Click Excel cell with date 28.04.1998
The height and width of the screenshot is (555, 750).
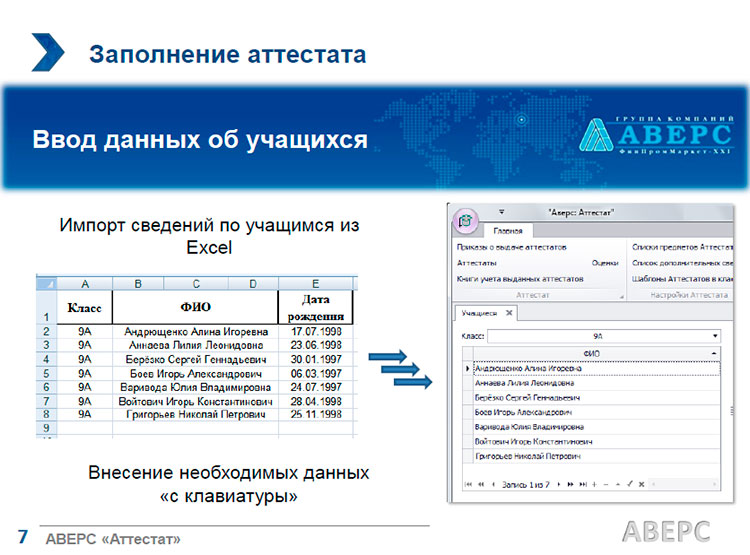pos(316,401)
